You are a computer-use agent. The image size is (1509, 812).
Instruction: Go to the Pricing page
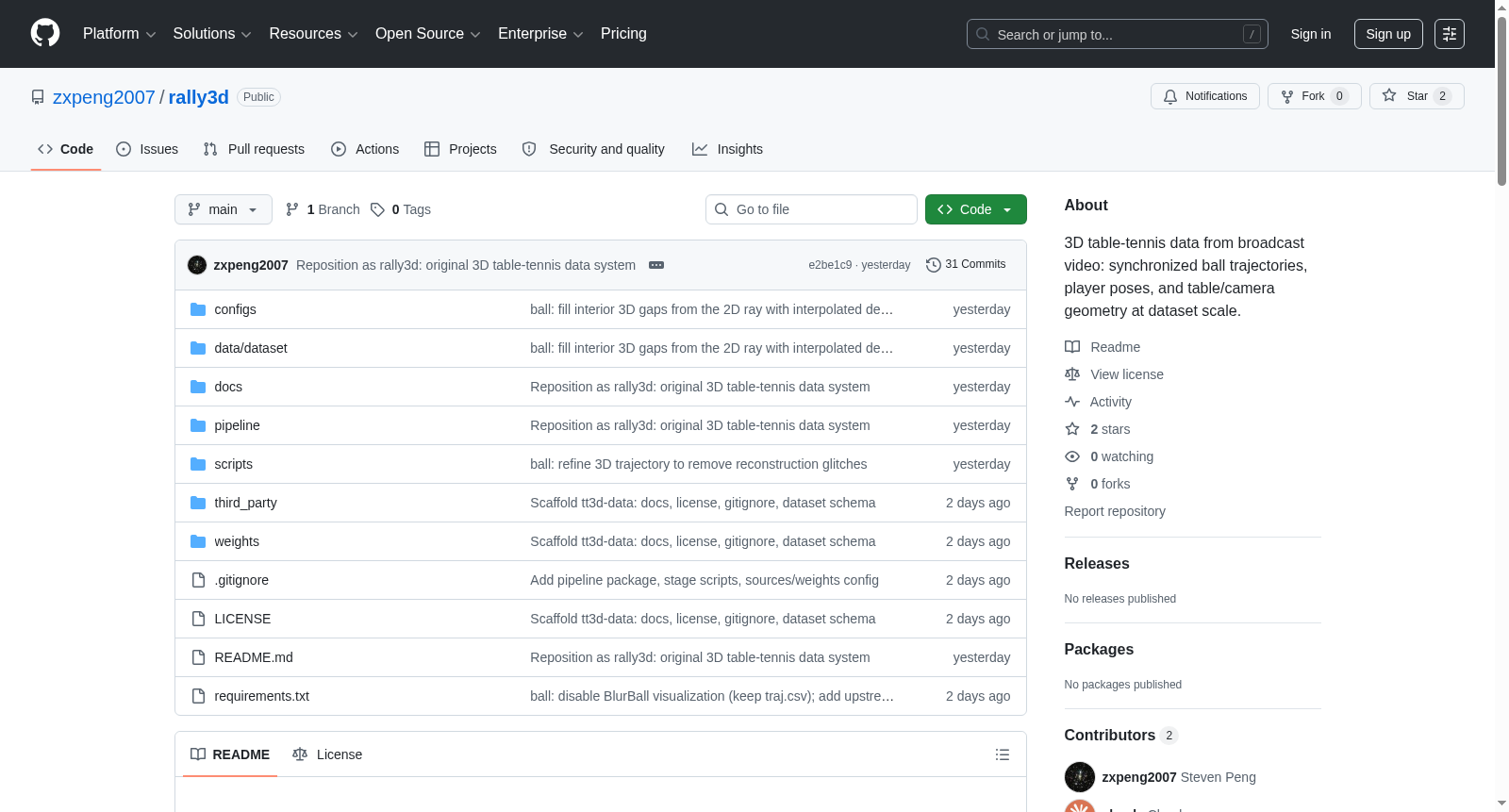point(623,34)
